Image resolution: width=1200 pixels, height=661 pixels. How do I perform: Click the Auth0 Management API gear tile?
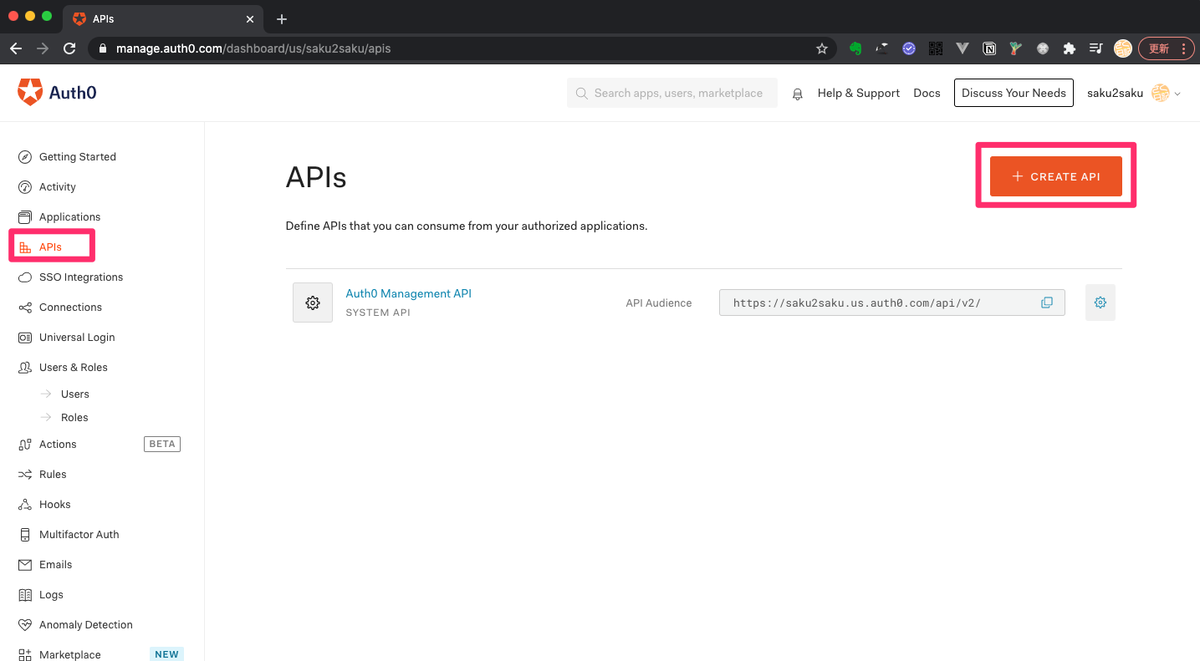click(313, 302)
